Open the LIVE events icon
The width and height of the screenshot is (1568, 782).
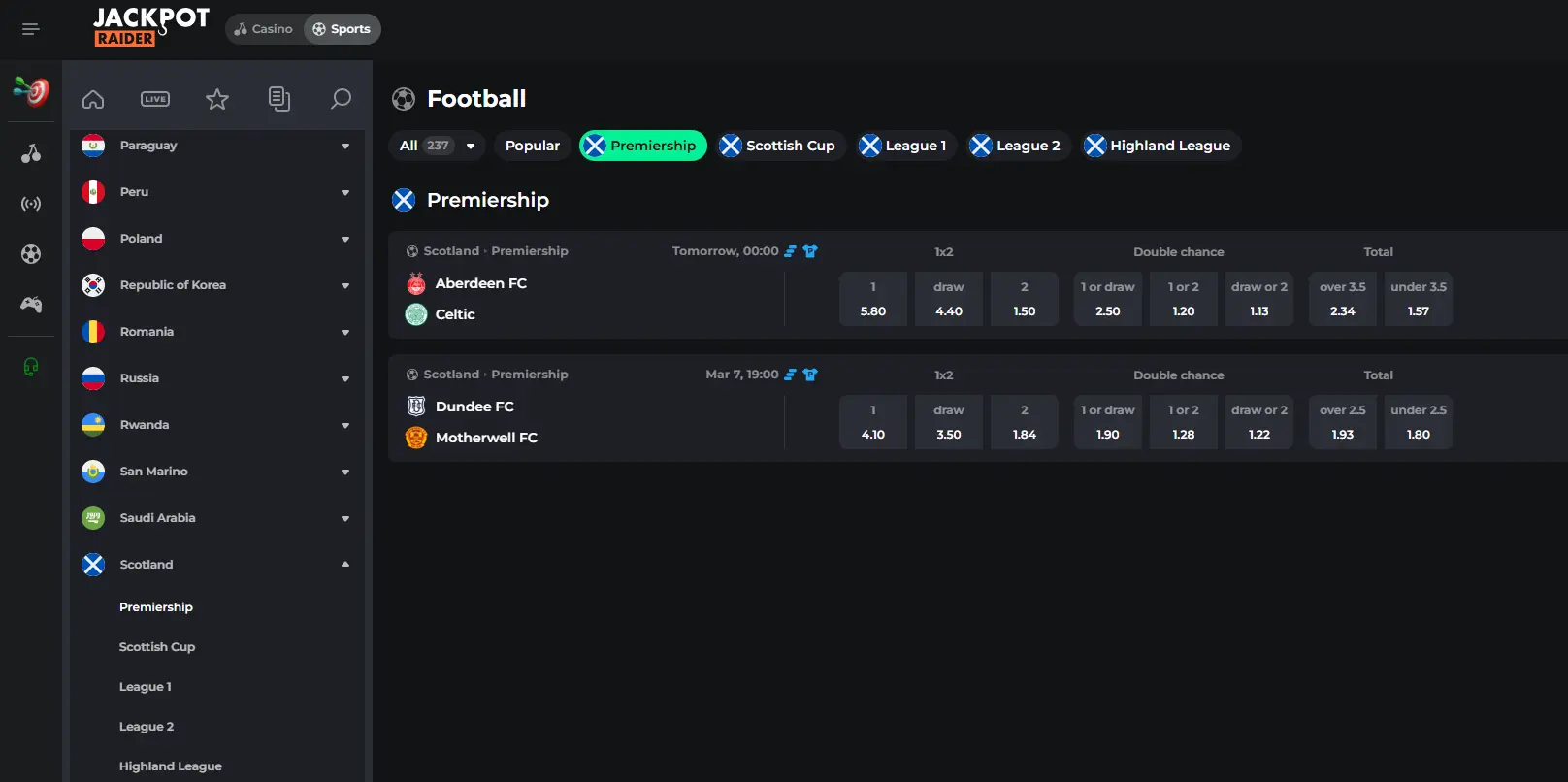point(155,99)
